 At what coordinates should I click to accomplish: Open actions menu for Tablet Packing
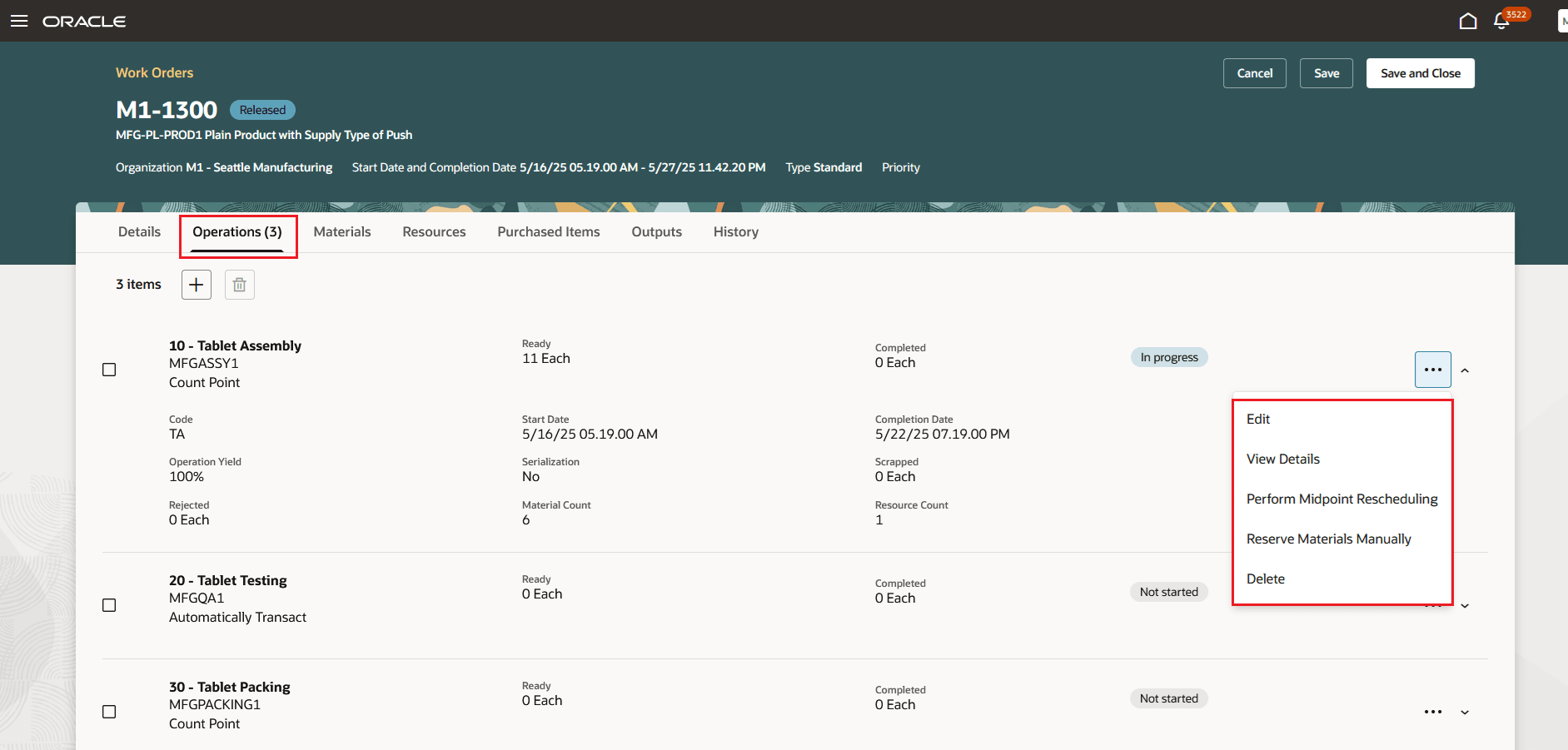pos(1433,712)
